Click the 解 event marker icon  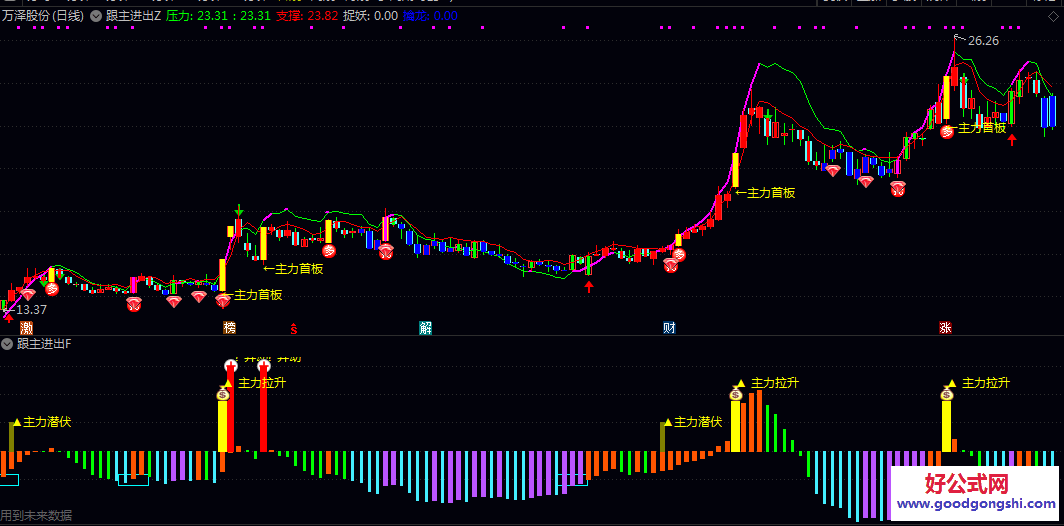tap(425, 328)
